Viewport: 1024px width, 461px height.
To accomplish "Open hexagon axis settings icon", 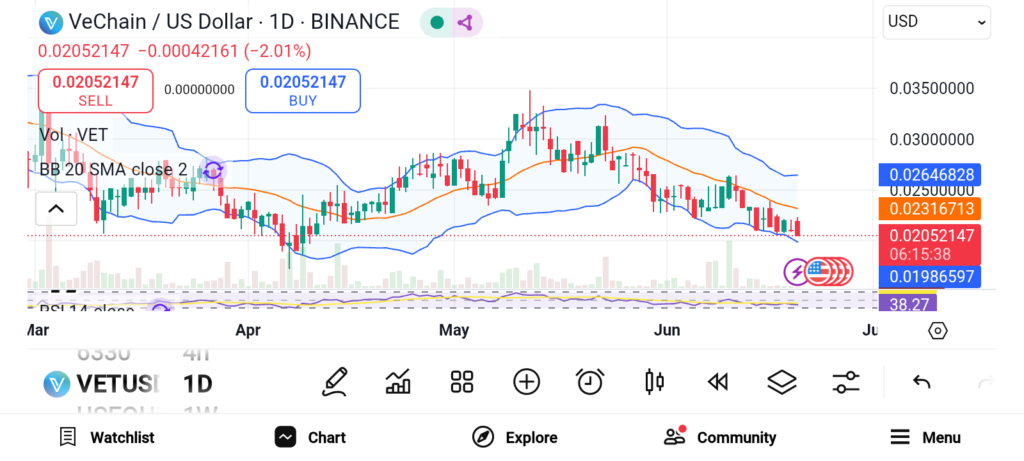I will (x=937, y=330).
